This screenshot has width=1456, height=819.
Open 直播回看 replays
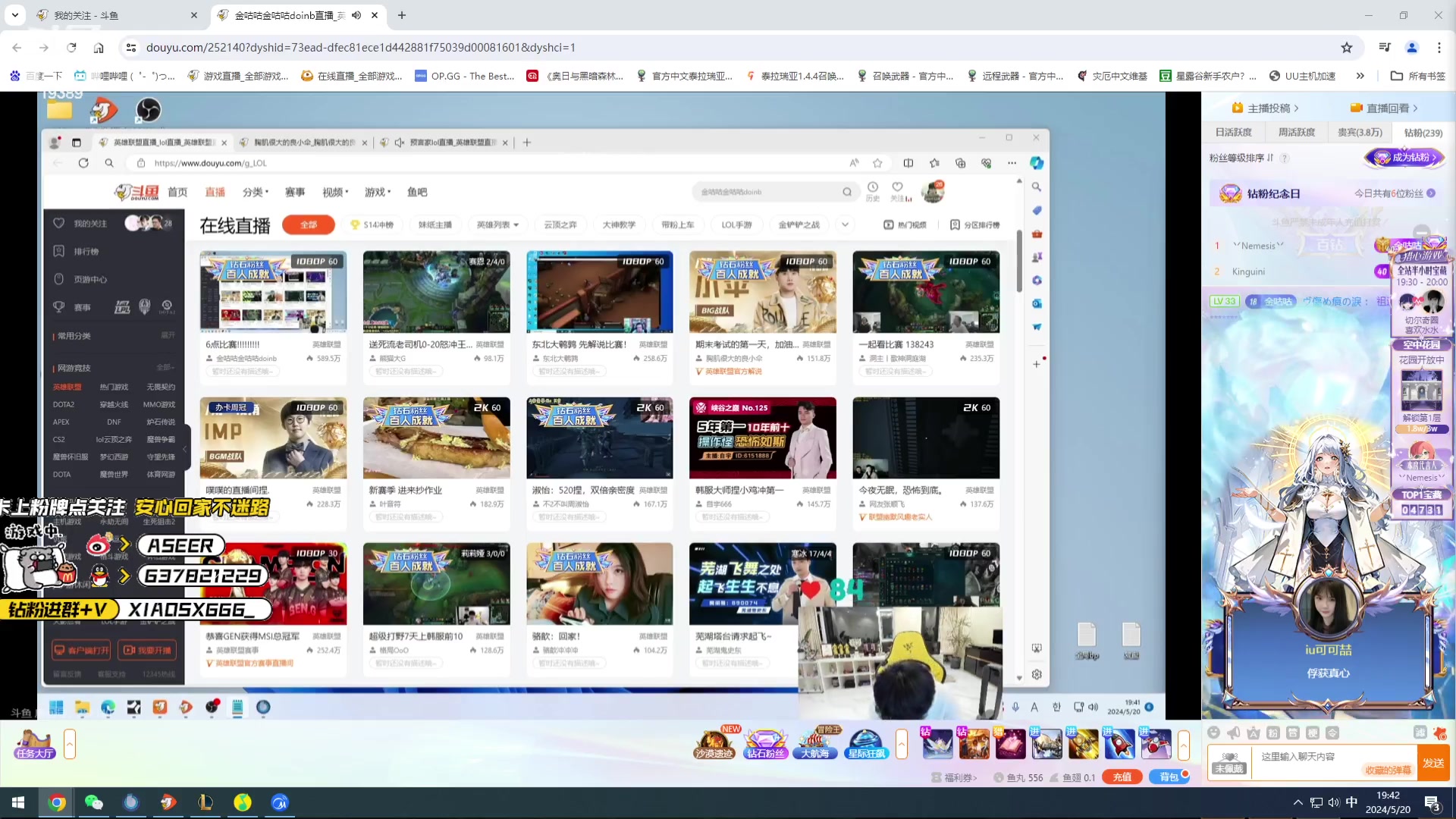point(1383,108)
